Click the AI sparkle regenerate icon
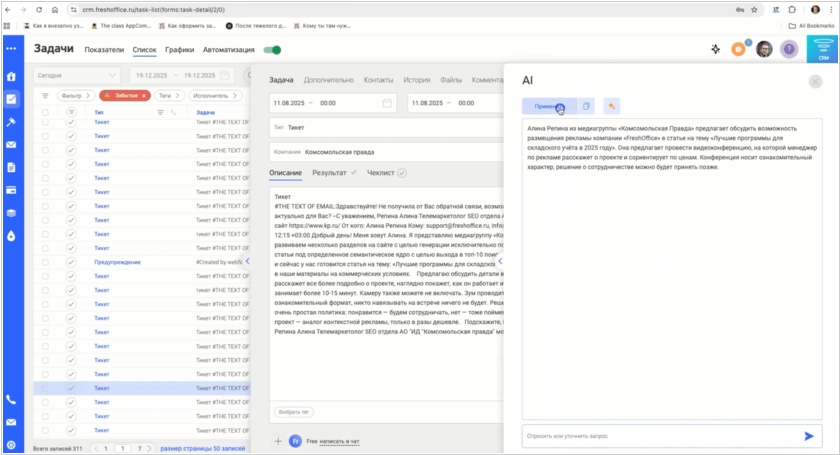 tap(611, 106)
